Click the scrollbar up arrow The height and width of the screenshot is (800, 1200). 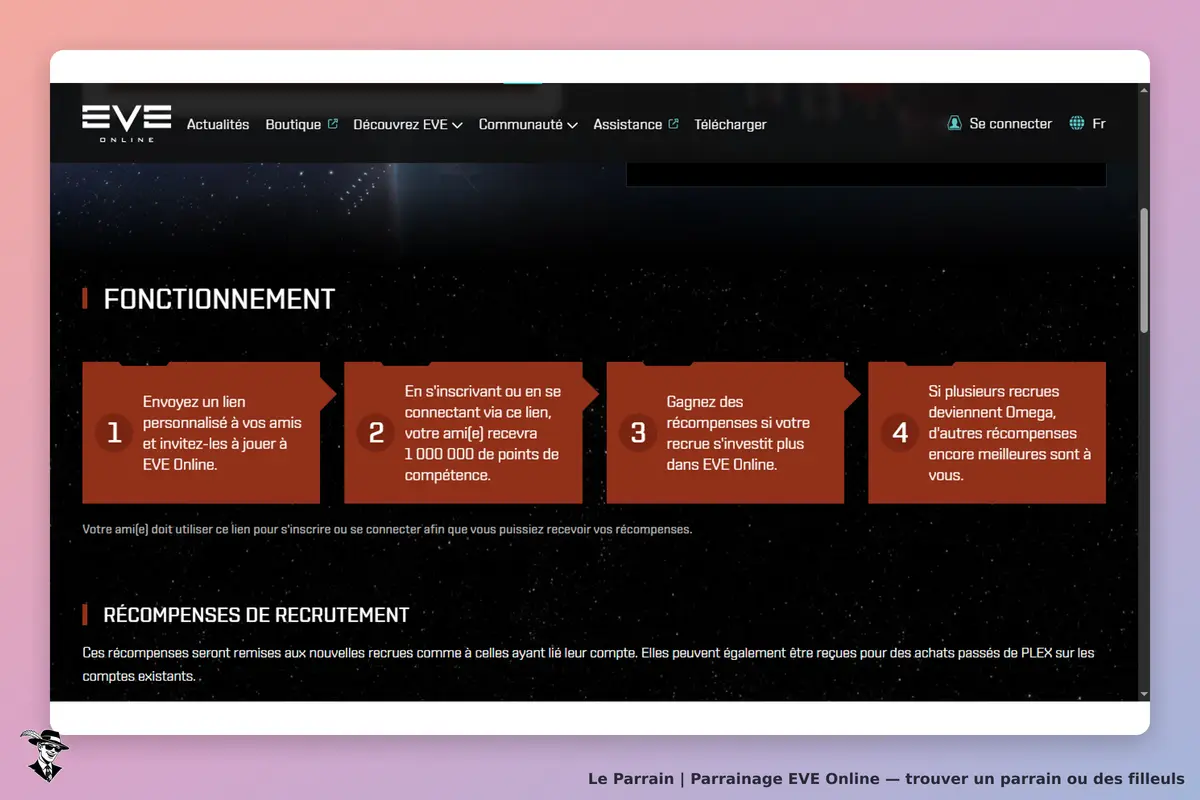1144,91
